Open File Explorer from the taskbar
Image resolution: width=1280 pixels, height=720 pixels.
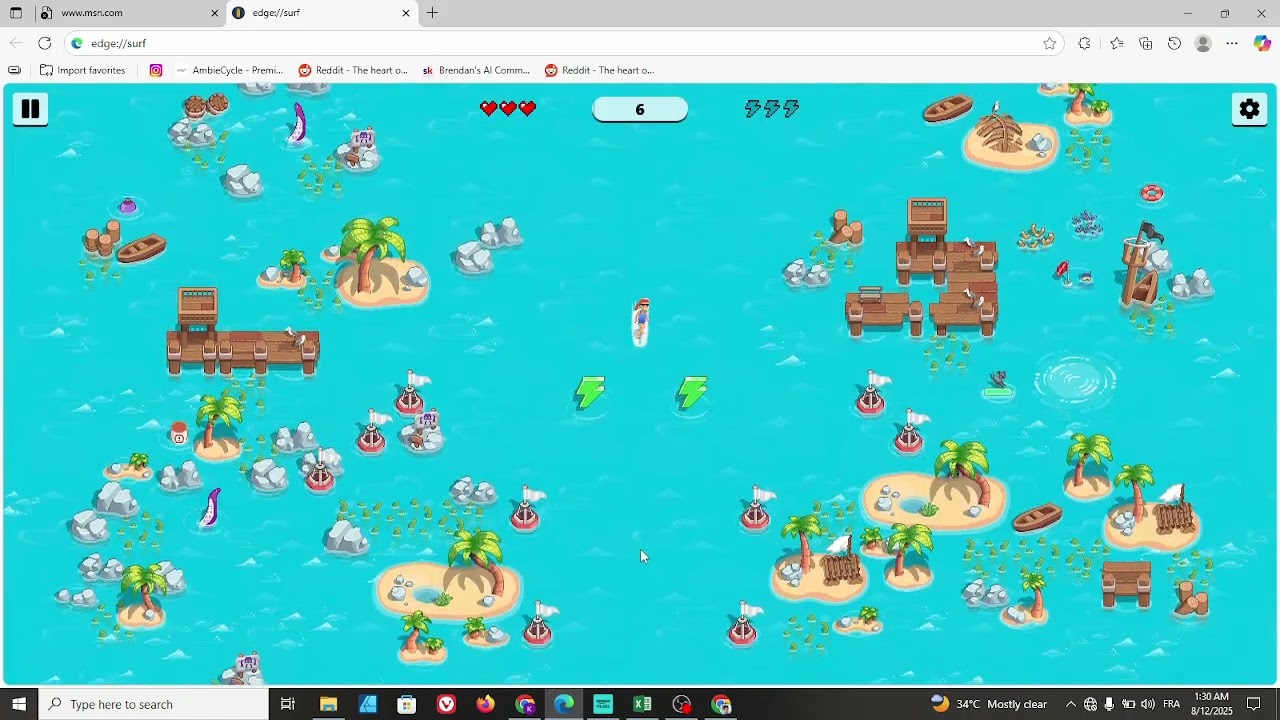point(328,704)
